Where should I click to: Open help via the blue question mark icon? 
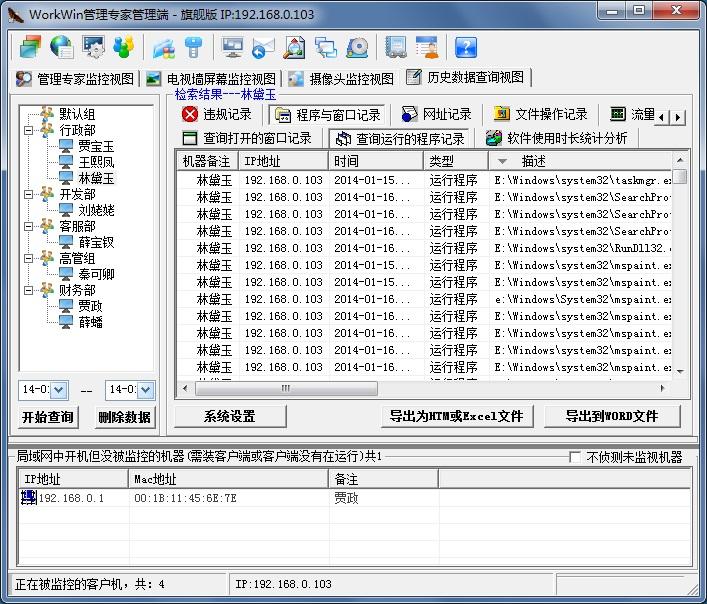point(466,47)
